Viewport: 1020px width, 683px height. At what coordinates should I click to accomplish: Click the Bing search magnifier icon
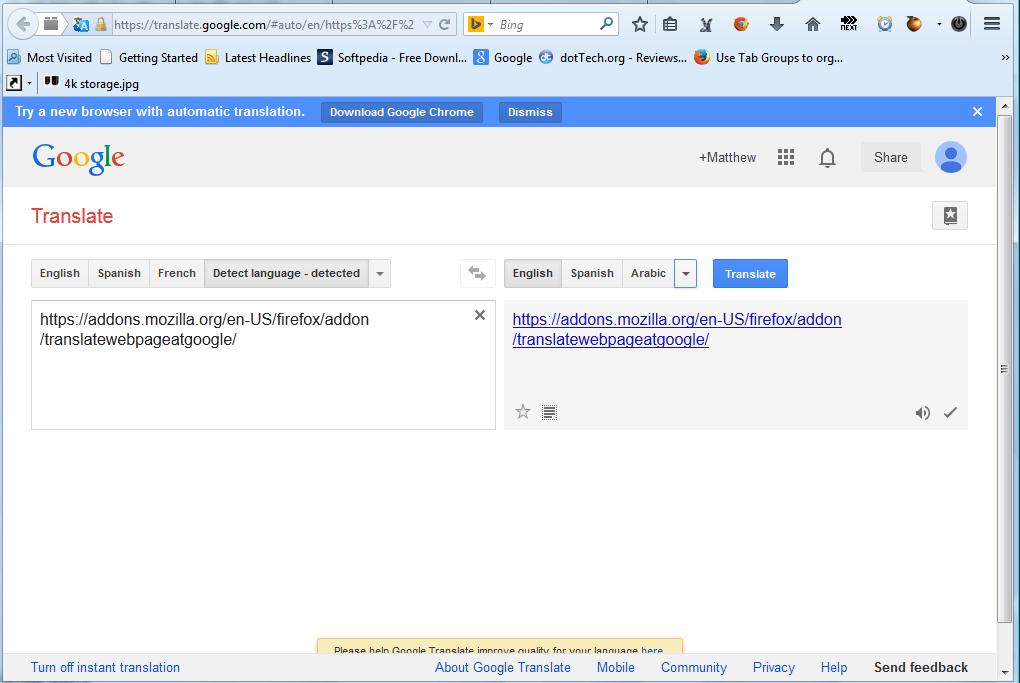pyautogui.click(x=606, y=24)
